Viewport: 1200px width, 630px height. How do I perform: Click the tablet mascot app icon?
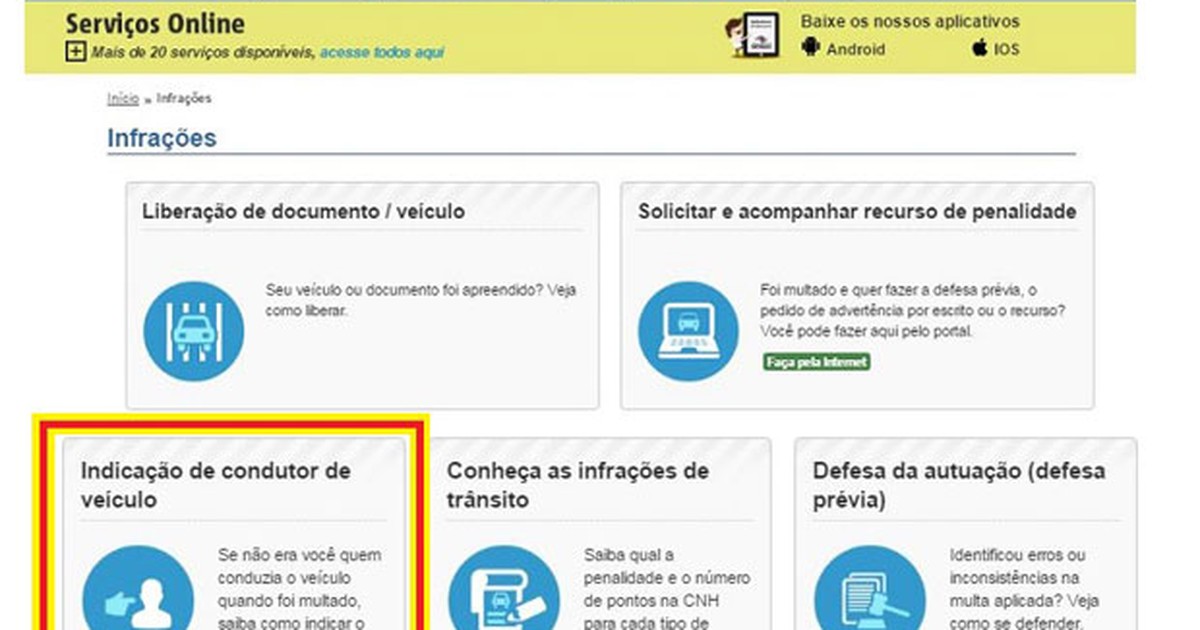click(x=751, y=36)
